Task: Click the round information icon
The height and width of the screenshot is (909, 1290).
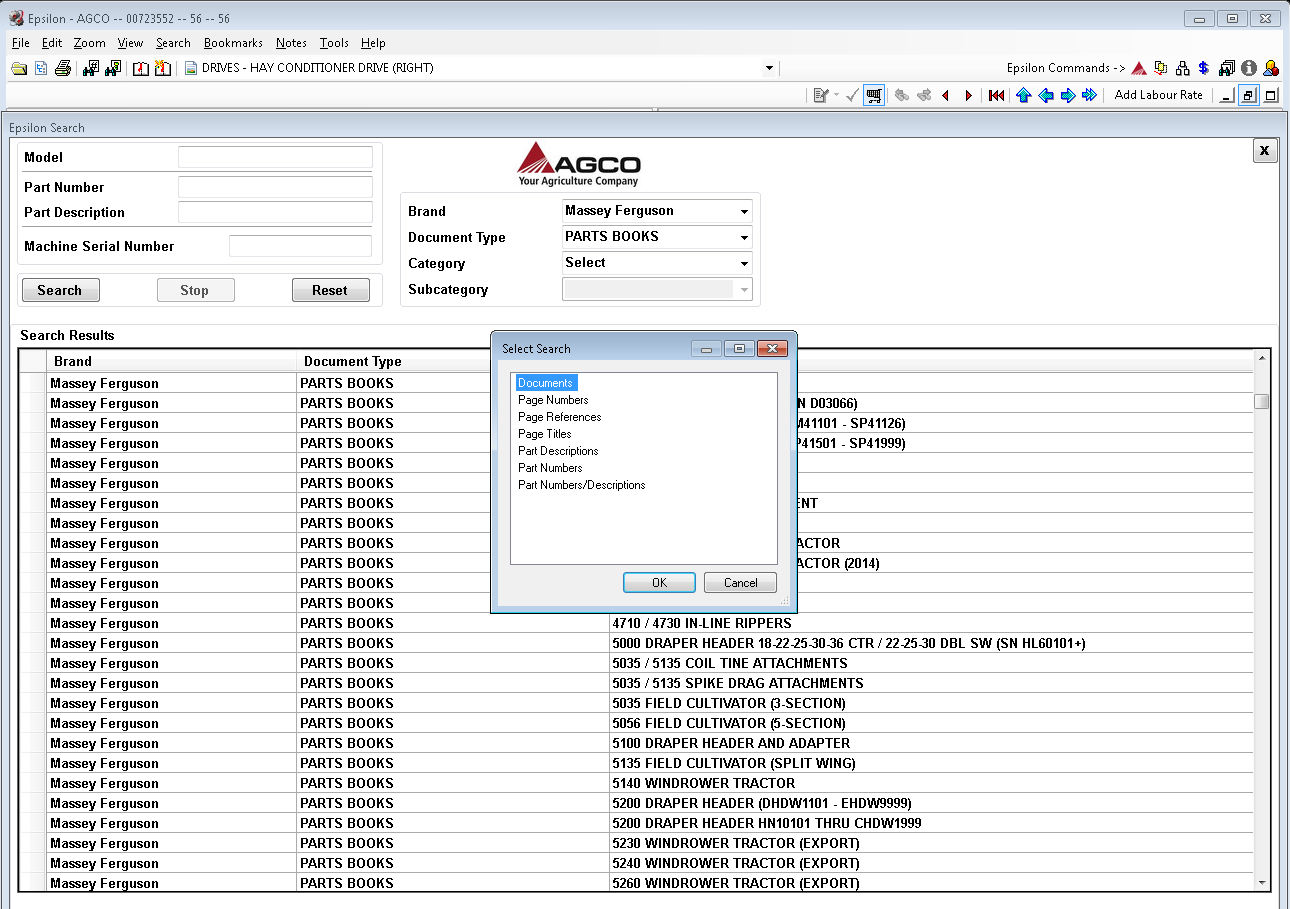Action: (x=1249, y=68)
